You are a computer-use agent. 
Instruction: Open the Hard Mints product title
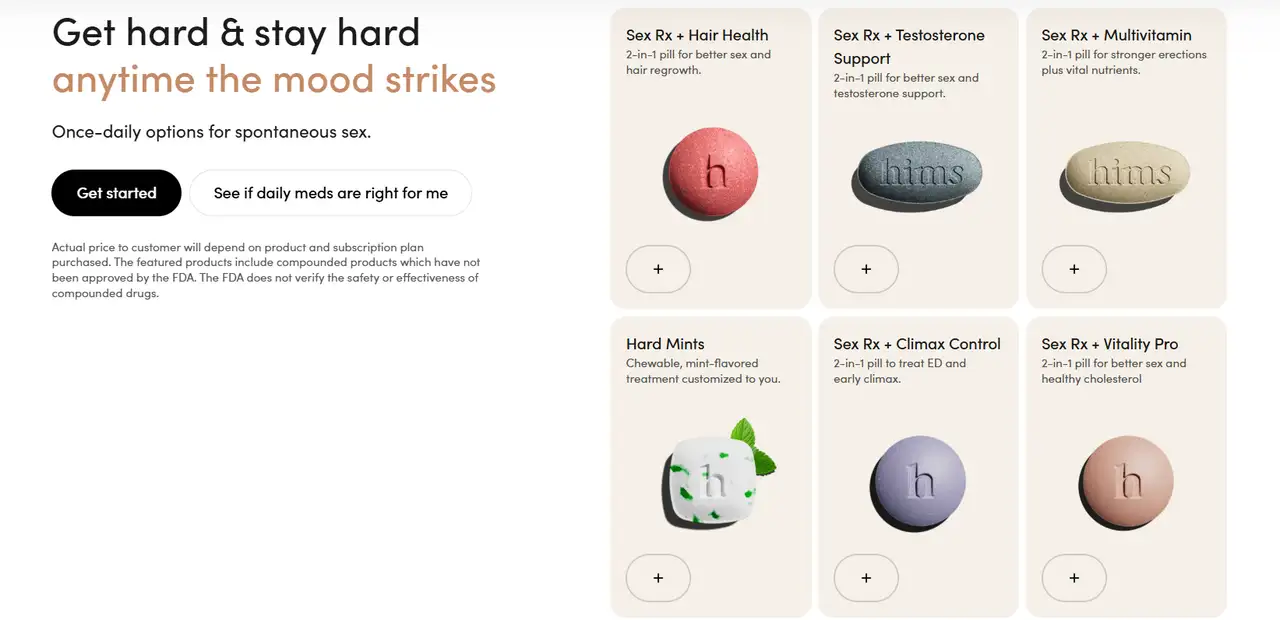point(665,344)
